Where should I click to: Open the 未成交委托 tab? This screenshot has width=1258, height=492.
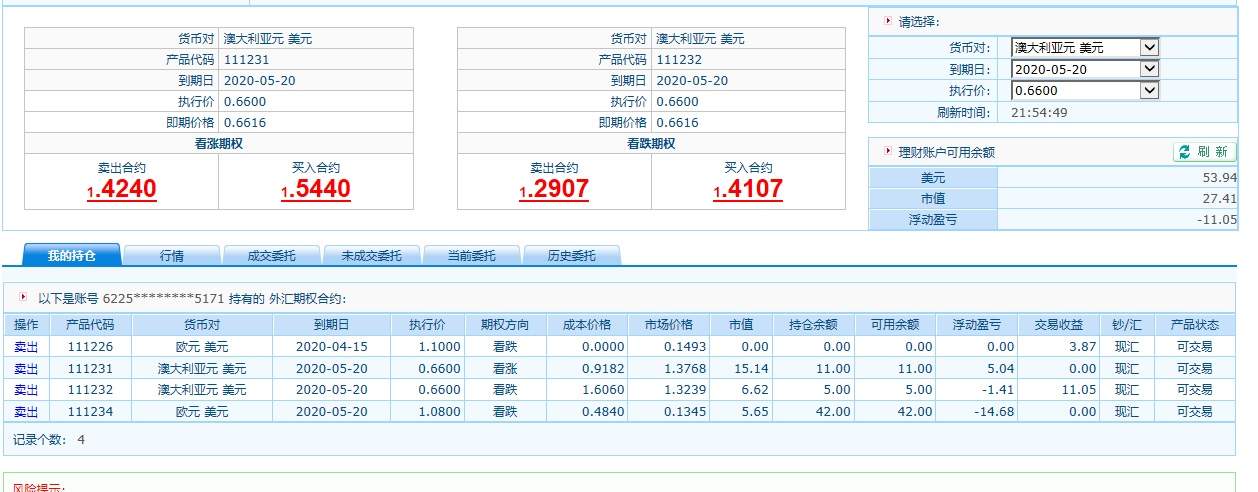tap(371, 255)
